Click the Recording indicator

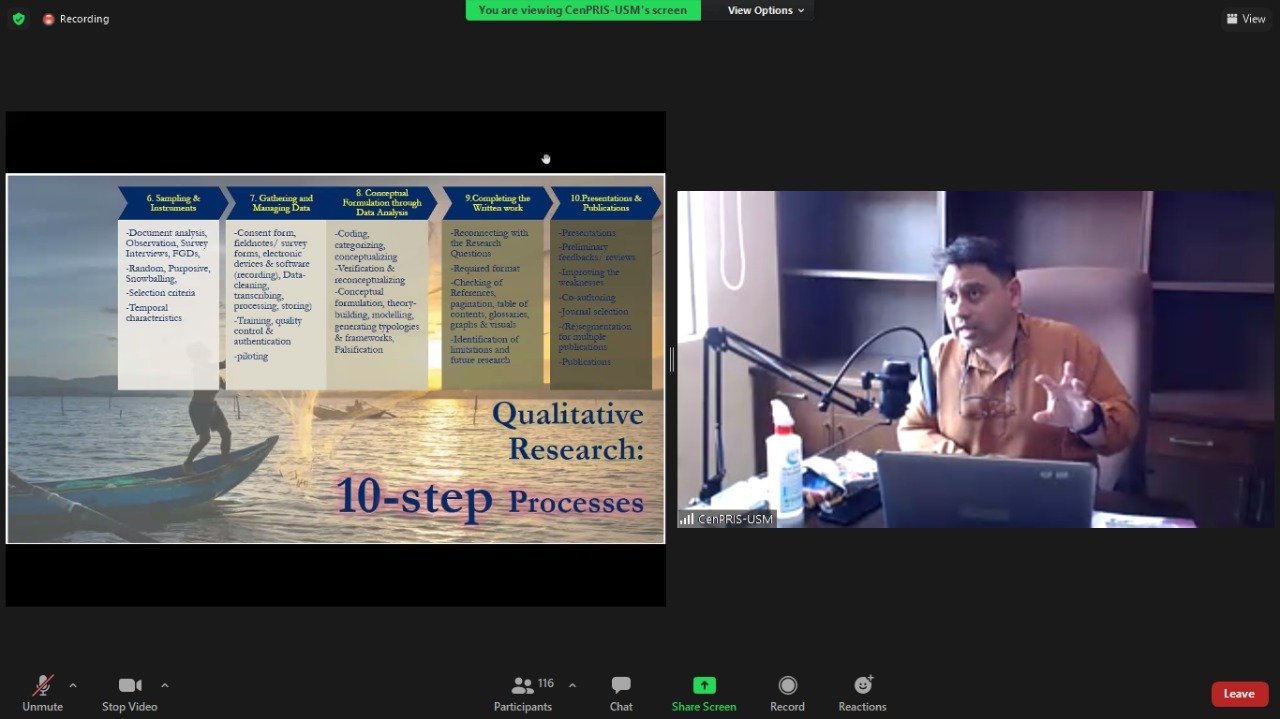(76, 19)
